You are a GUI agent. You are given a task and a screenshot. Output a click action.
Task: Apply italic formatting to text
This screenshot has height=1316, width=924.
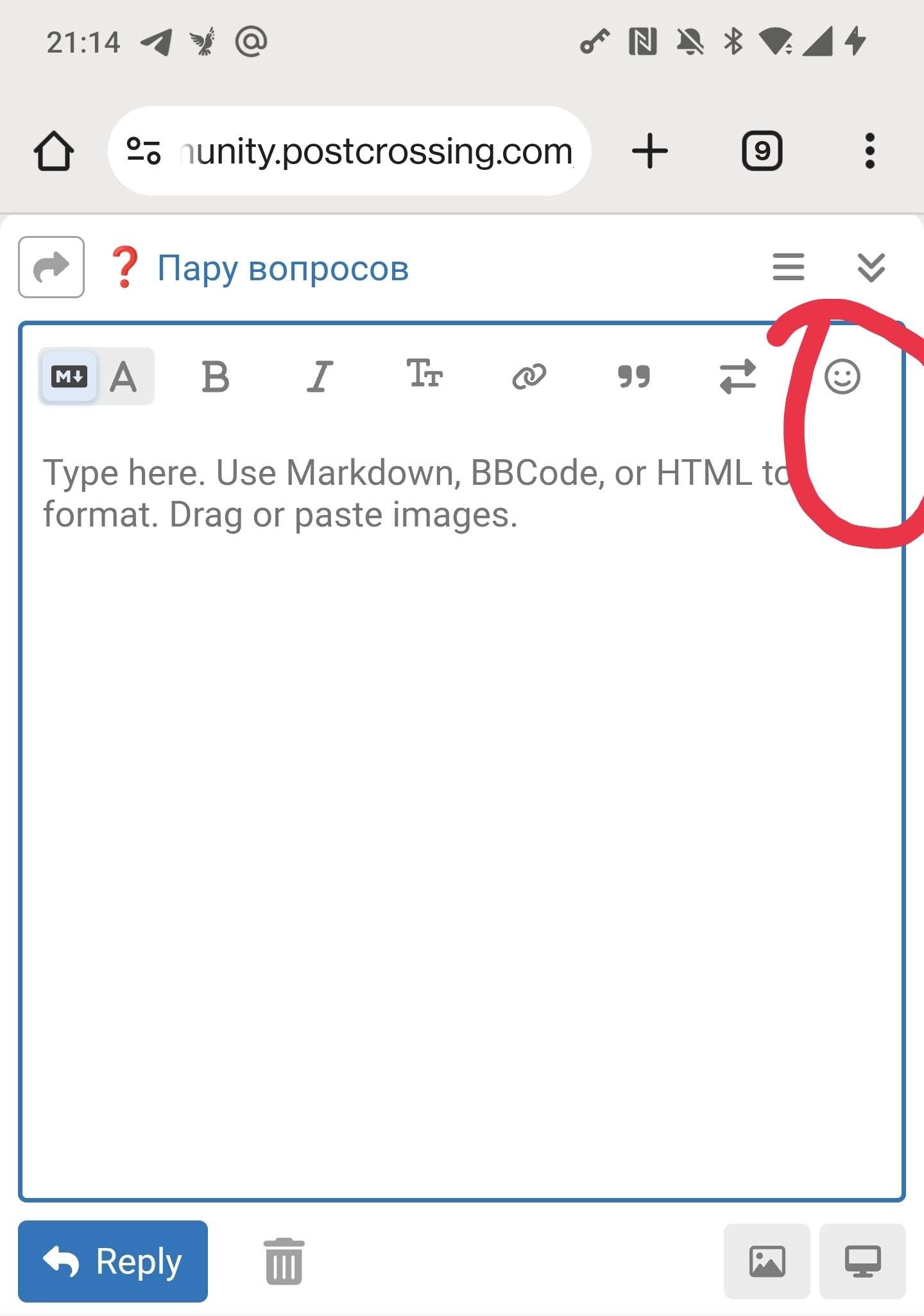[x=320, y=376]
